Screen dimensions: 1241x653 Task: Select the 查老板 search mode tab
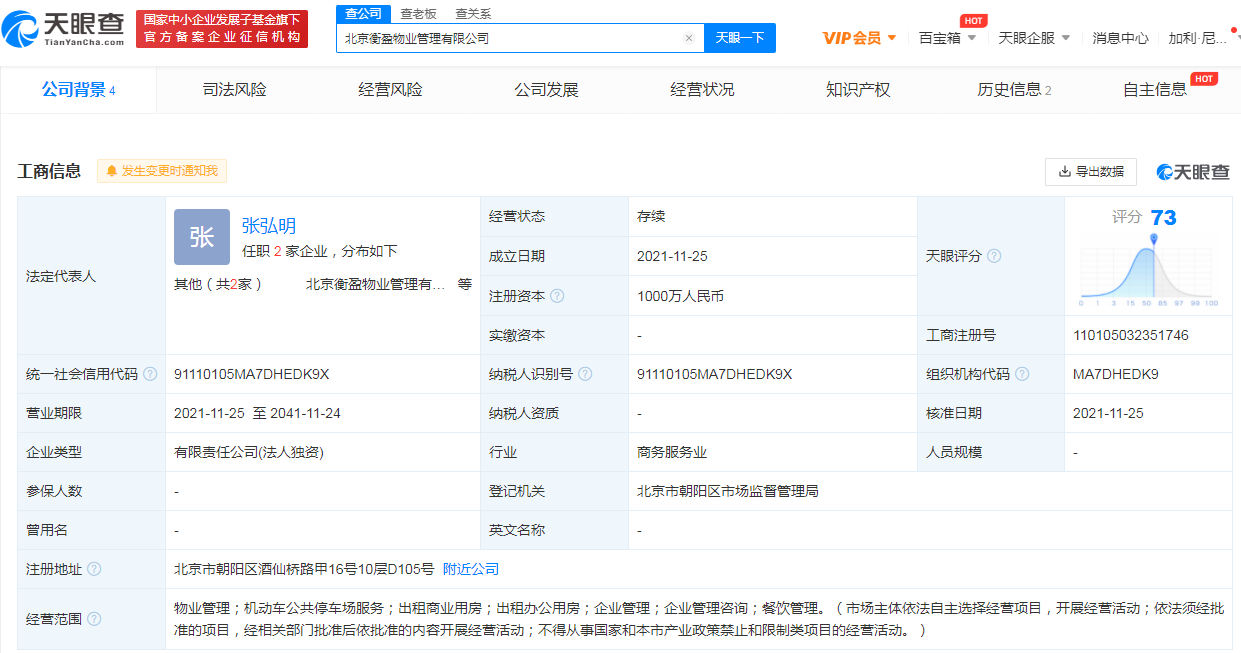coord(418,14)
